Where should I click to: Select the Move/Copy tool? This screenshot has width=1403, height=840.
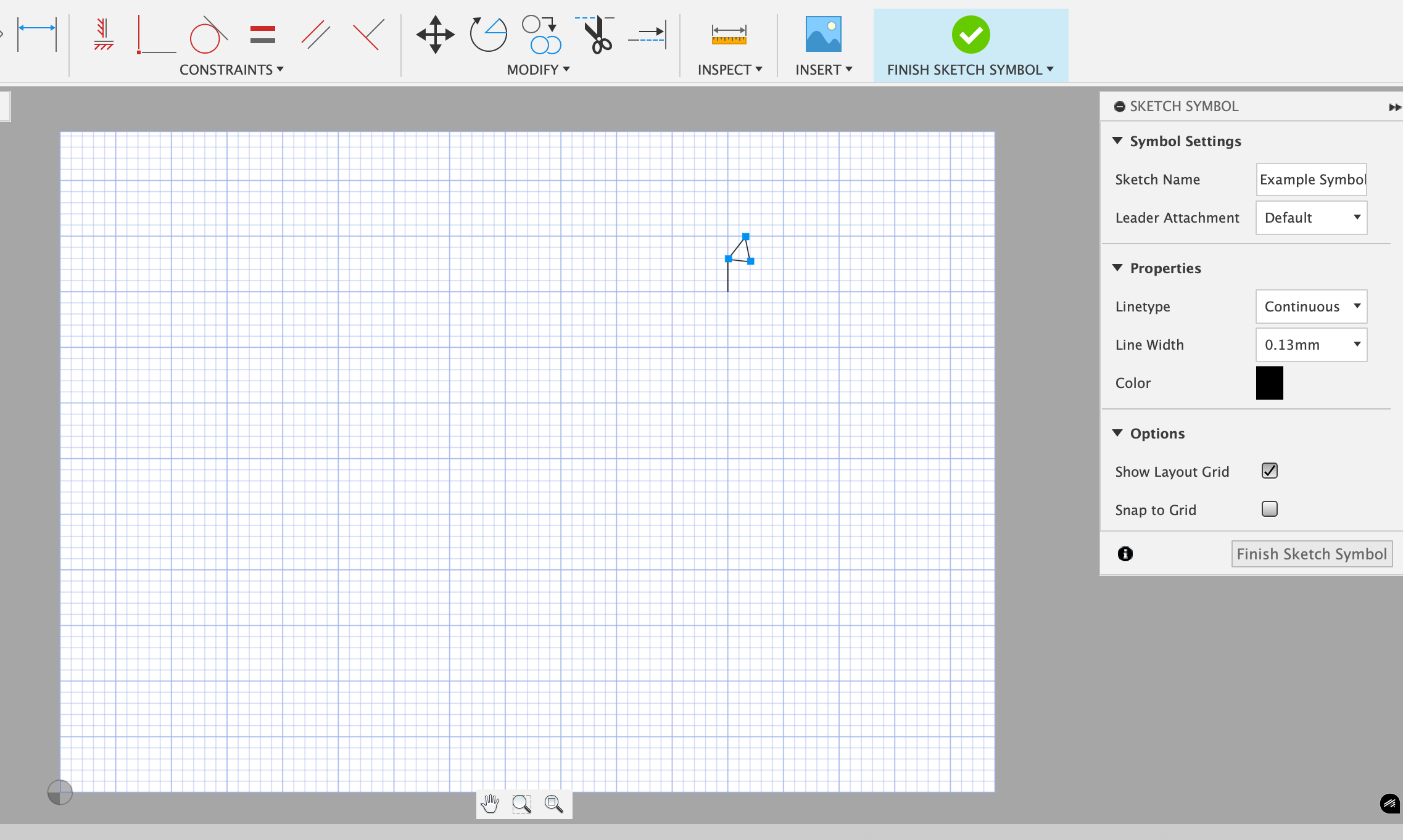[x=435, y=35]
